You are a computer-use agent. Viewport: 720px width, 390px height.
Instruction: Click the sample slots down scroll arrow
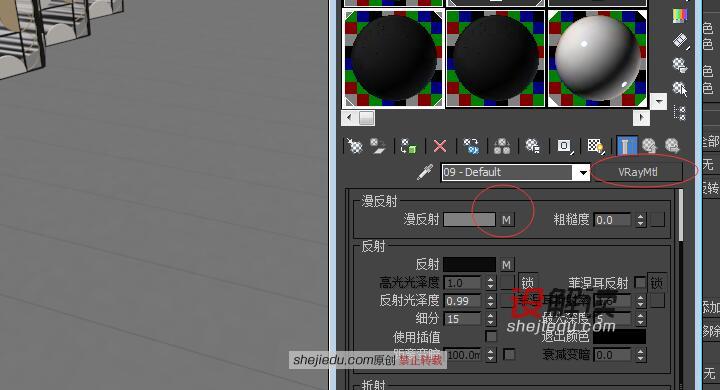[658, 101]
